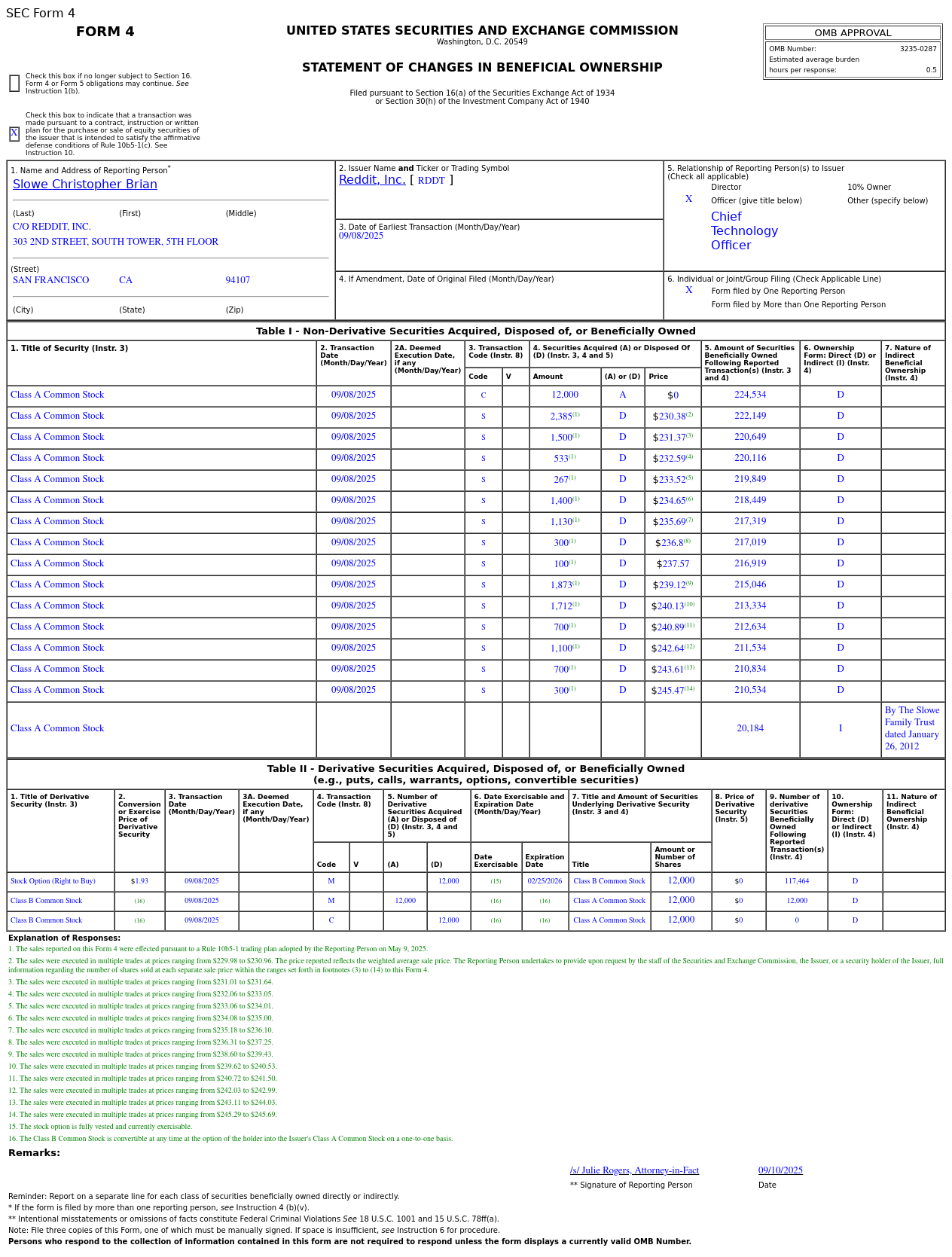This screenshot has width=952, height=1257.
Task: Click '303 2ND STREET, SOUTH TOWER, 5TH FLOOR'
Action: point(115,242)
